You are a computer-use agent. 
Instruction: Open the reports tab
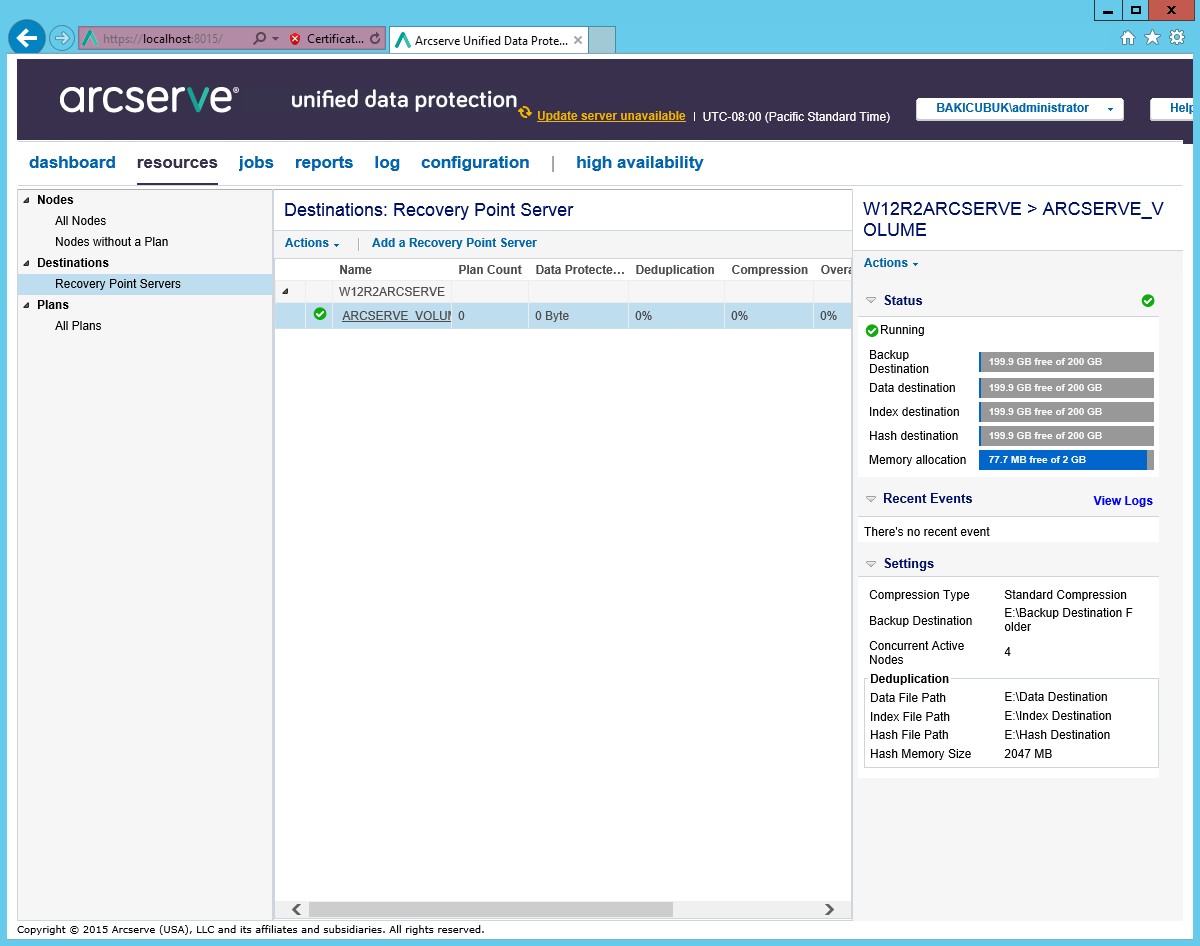[324, 162]
